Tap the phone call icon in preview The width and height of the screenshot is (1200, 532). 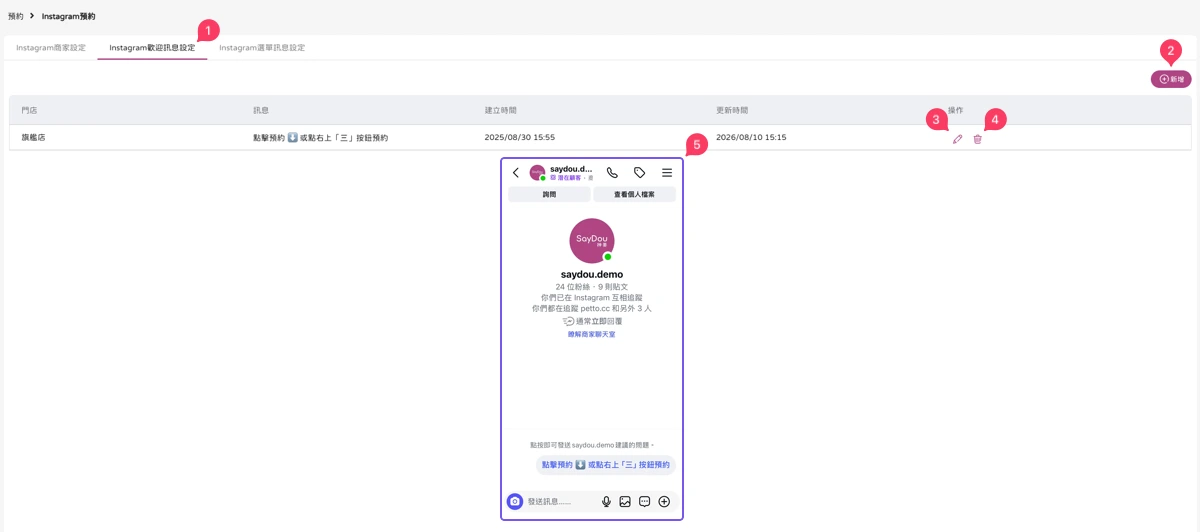coord(612,173)
